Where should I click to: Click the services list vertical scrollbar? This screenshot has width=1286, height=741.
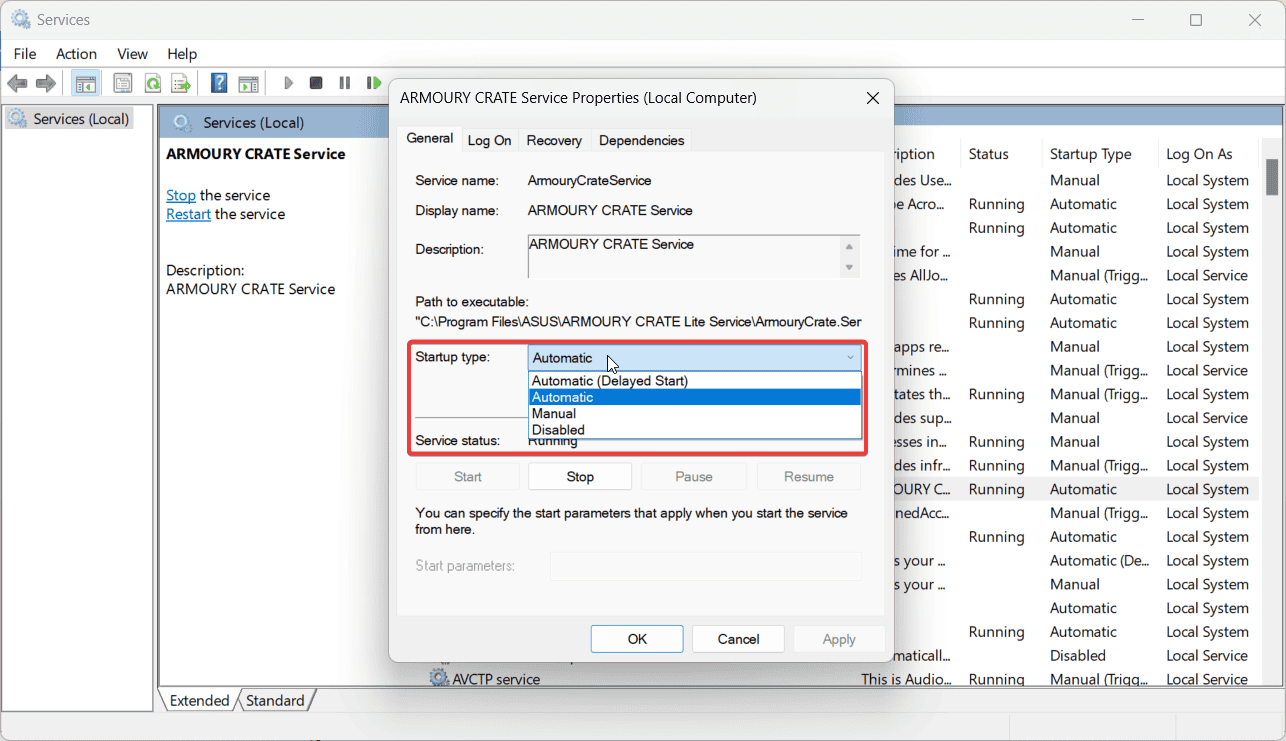tap(1272, 420)
